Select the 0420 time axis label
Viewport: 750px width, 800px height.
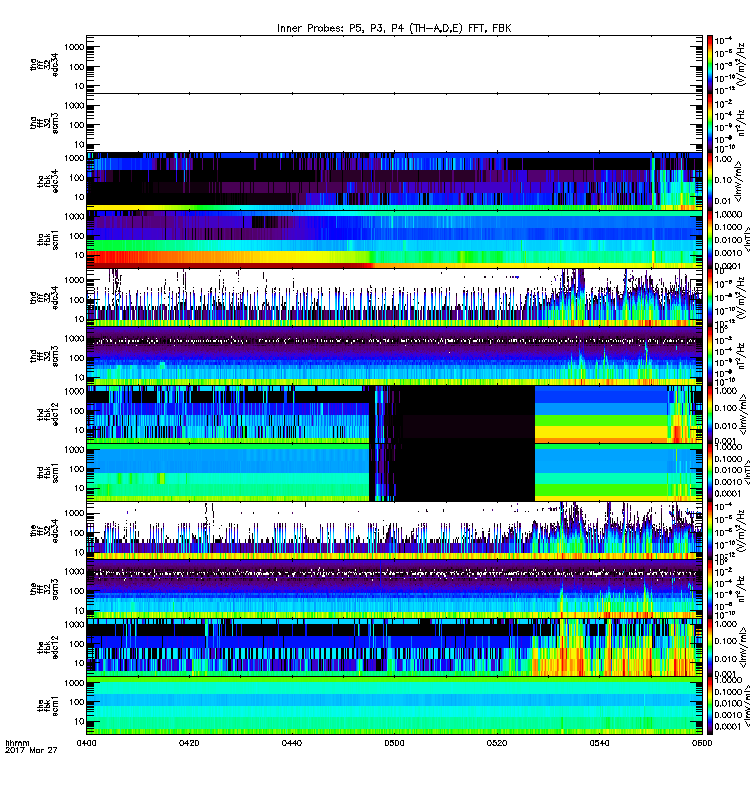189,743
